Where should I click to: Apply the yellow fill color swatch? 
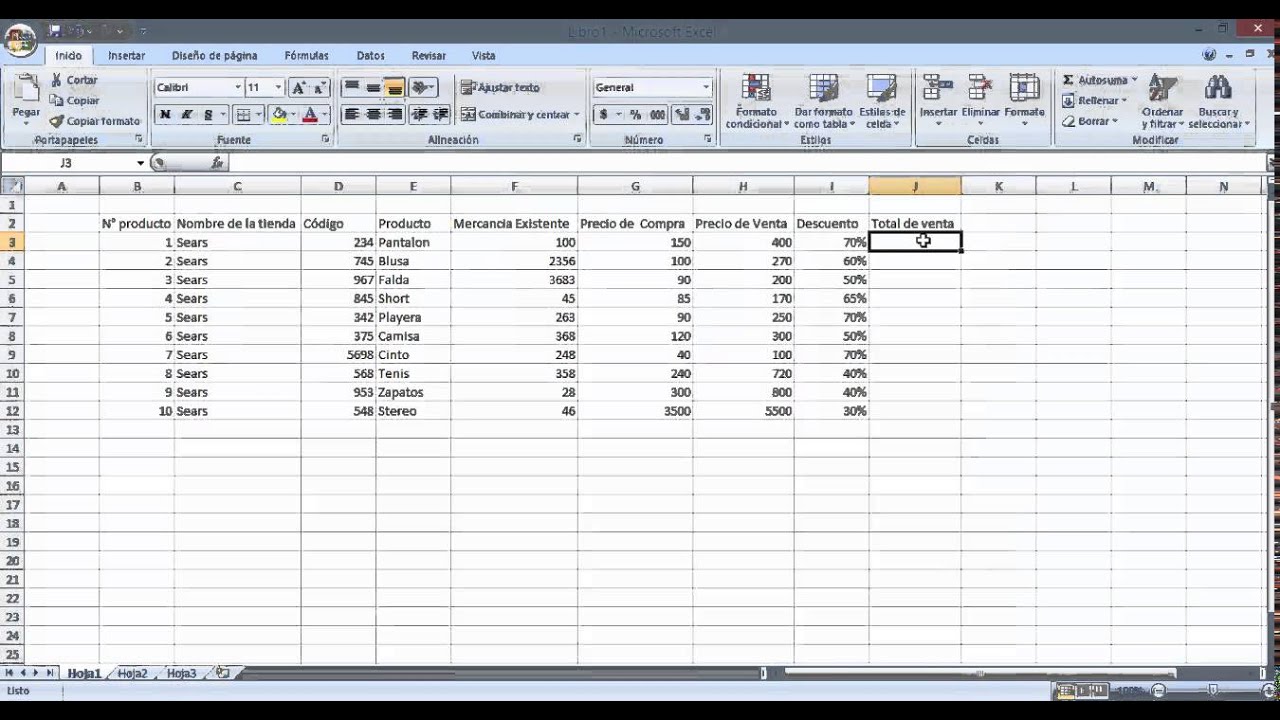(x=279, y=115)
